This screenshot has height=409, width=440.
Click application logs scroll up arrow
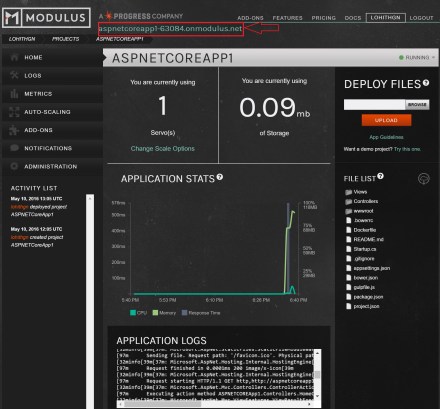(318, 353)
